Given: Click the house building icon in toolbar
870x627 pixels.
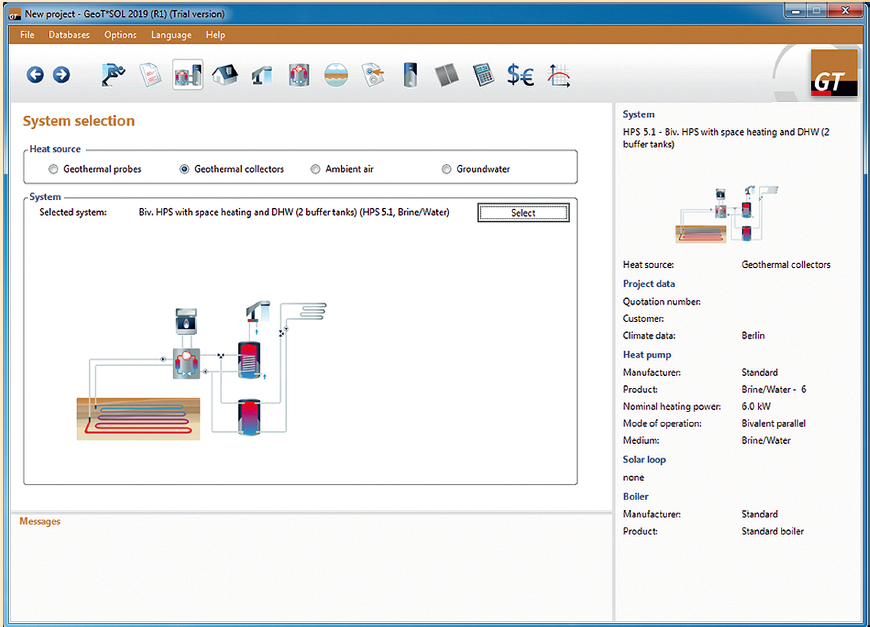Looking at the screenshot, I should tap(225, 75).
